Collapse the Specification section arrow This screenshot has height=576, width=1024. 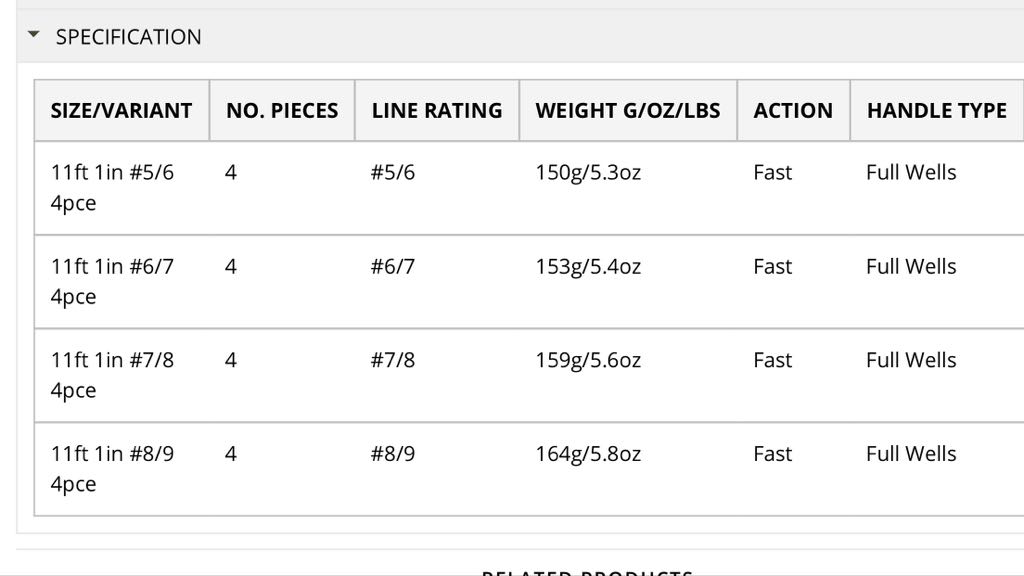point(33,35)
